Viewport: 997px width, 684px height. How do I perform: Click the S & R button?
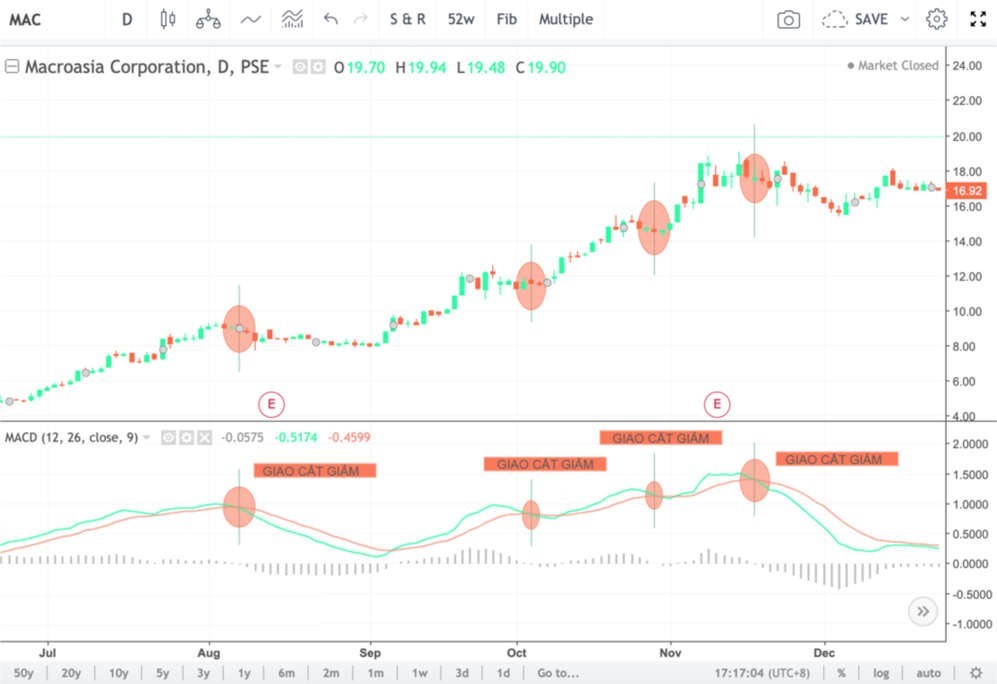[x=407, y=19]
